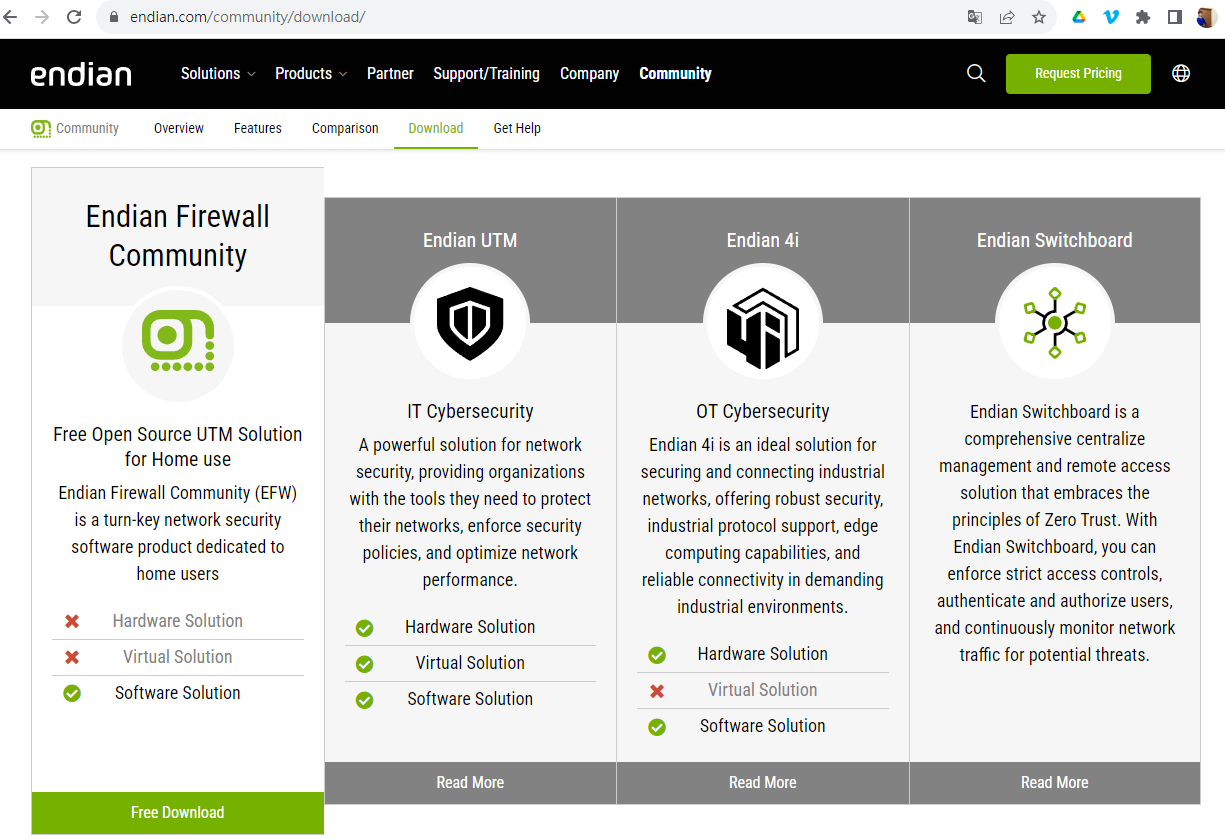This screenshot has width=1225, height=840.
Task: Reload the page with the refresh icon
Action: (x=74, y=17)
